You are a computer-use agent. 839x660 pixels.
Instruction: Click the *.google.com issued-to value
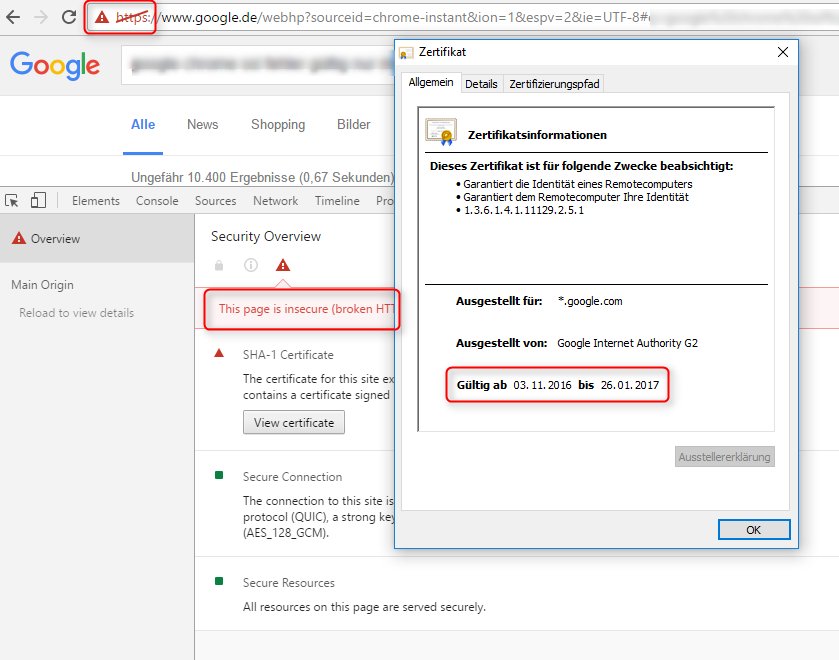(590, 301)
